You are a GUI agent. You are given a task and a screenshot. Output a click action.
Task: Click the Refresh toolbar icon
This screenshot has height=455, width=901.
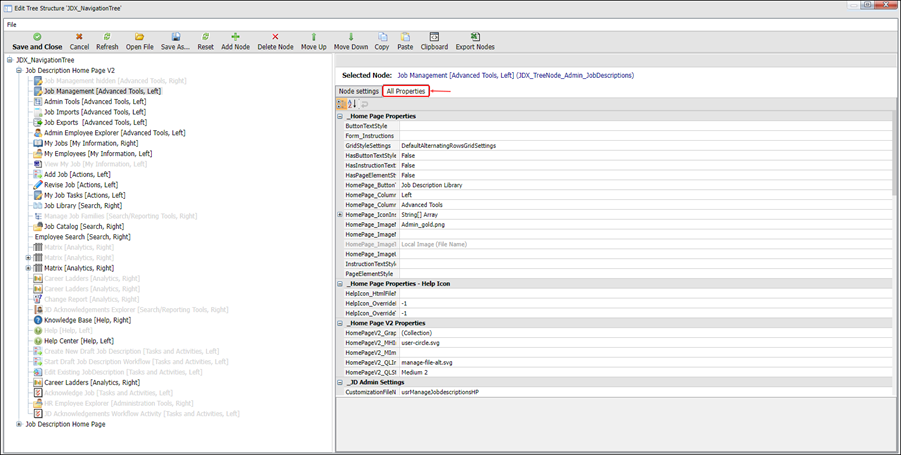107,37
